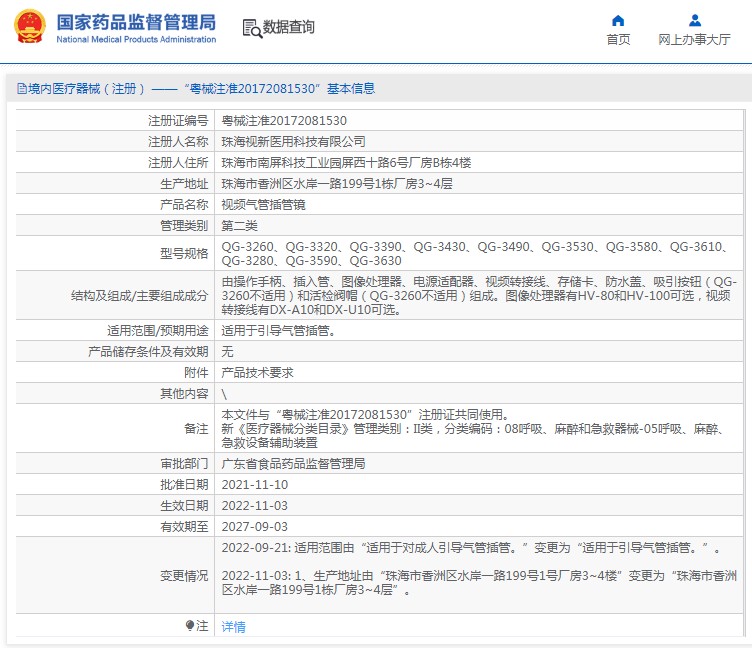Click the approving department 广东省食品药品监督管理局
The height and width of the screenshot is (648, 752).
pyautogui.click(x=293, y=464)
